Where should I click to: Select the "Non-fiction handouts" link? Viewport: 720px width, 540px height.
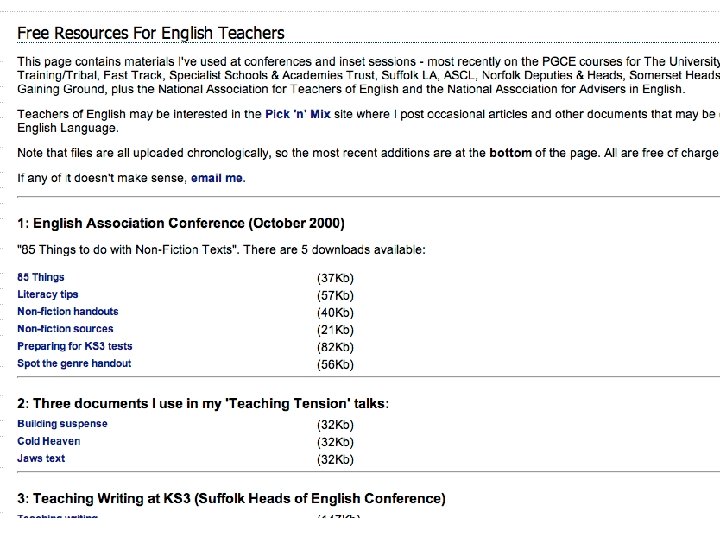click(67, 311)
